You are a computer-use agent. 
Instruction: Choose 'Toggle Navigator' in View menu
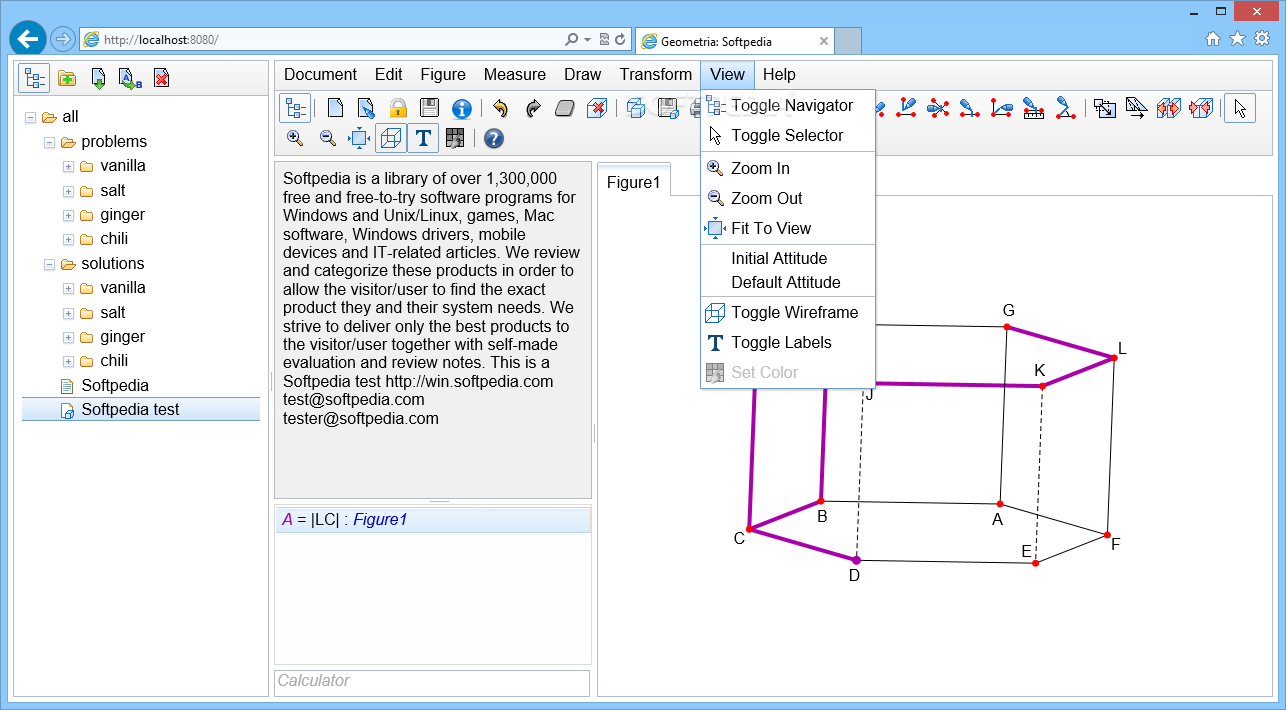pos(788,105)
